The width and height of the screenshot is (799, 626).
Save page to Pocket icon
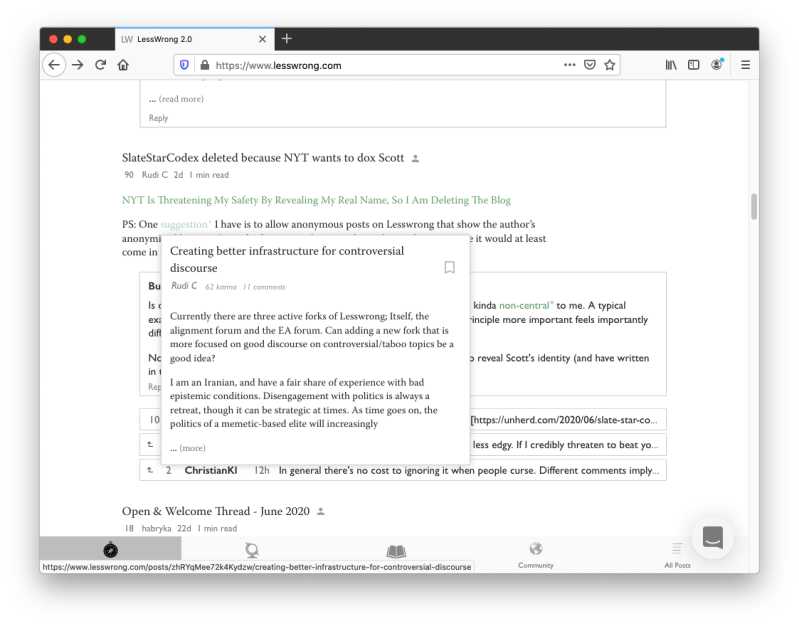click(590, 65)
